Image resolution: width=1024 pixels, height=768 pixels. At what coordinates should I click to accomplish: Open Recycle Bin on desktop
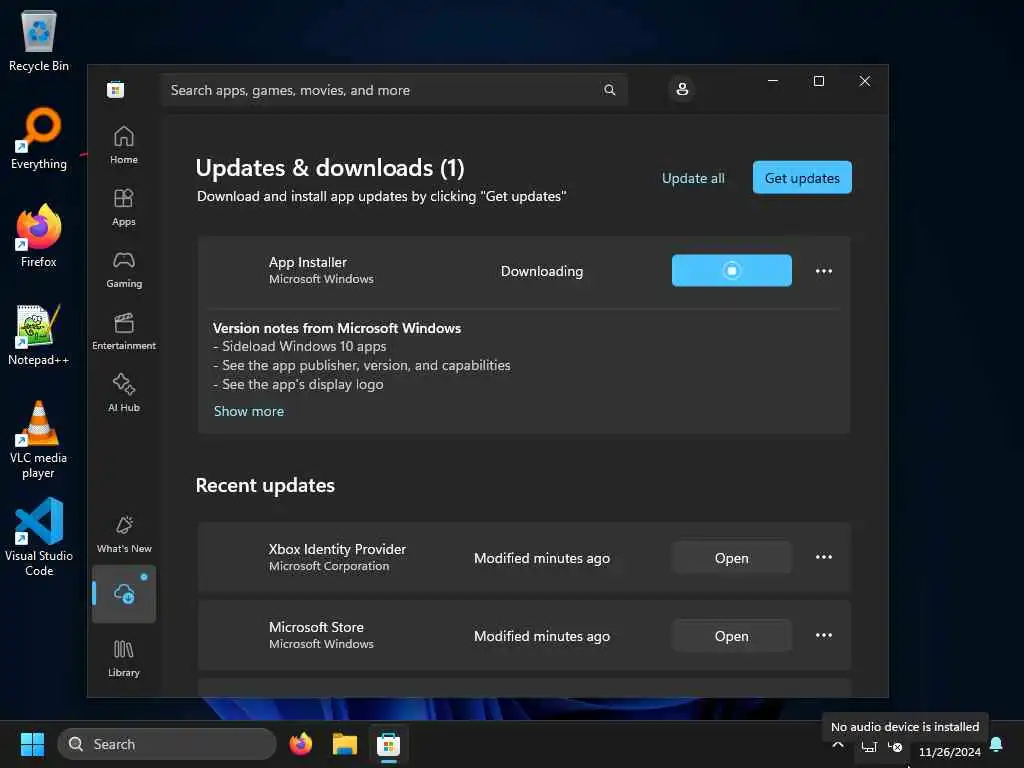39,40
